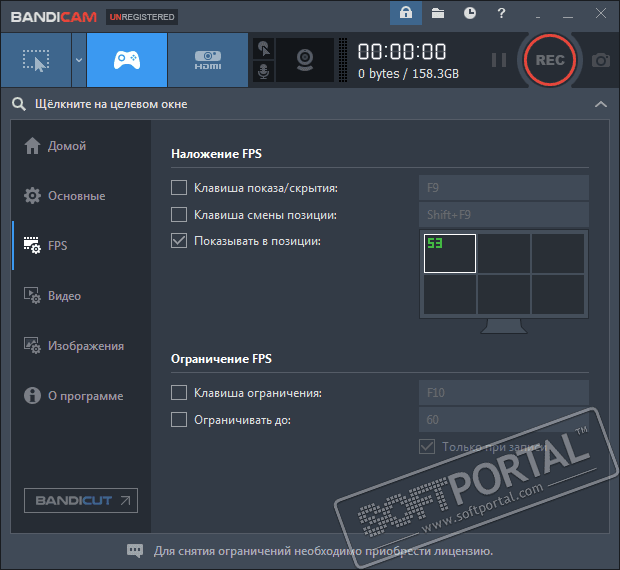620x570 pixels.
Task: Enable Клавиша смены позиции checkbox
Action: tap(179, 215)
